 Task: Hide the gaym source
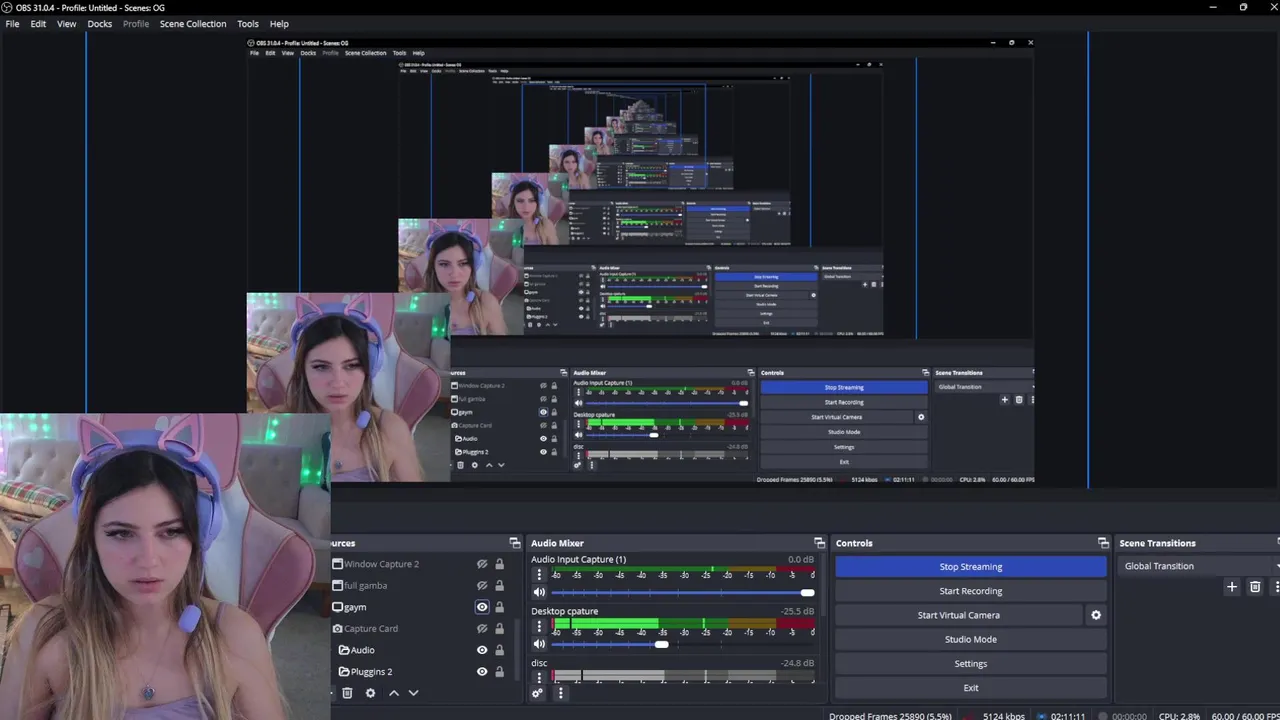point(482,607)
